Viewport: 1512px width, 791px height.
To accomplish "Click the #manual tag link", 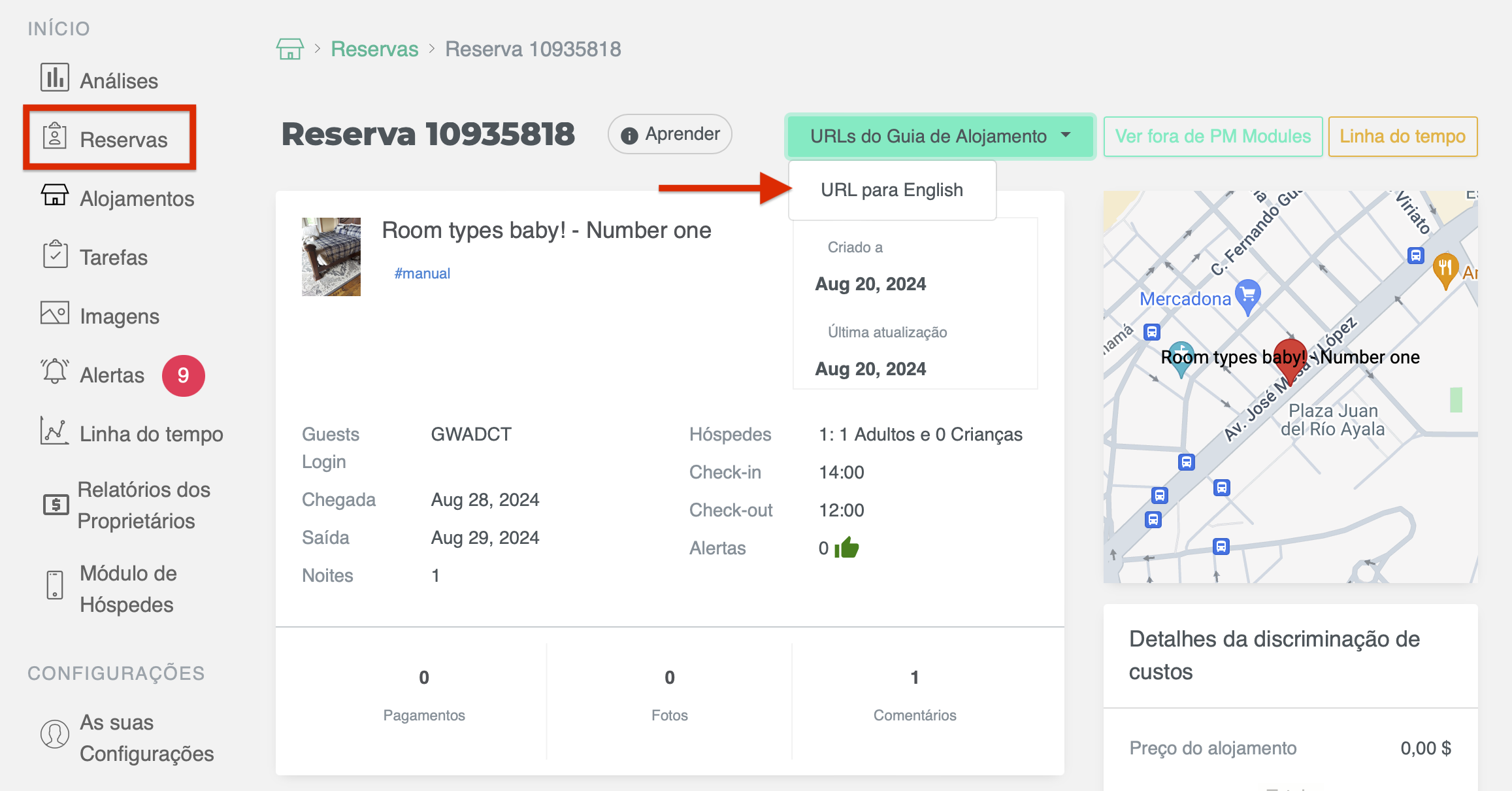I will coord(422,273).
